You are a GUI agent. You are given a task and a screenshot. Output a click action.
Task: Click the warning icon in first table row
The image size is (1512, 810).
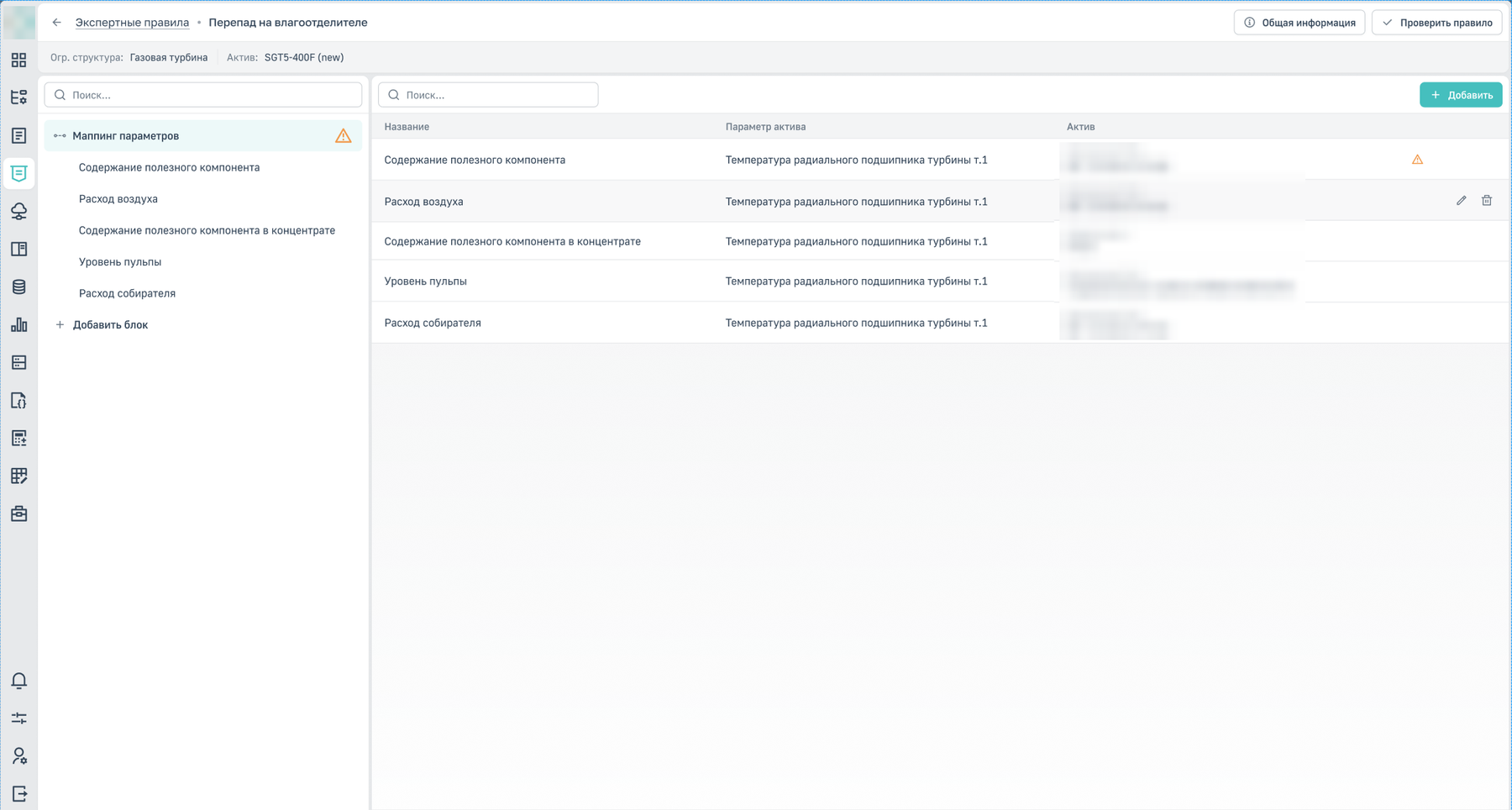pos(1417,160)
